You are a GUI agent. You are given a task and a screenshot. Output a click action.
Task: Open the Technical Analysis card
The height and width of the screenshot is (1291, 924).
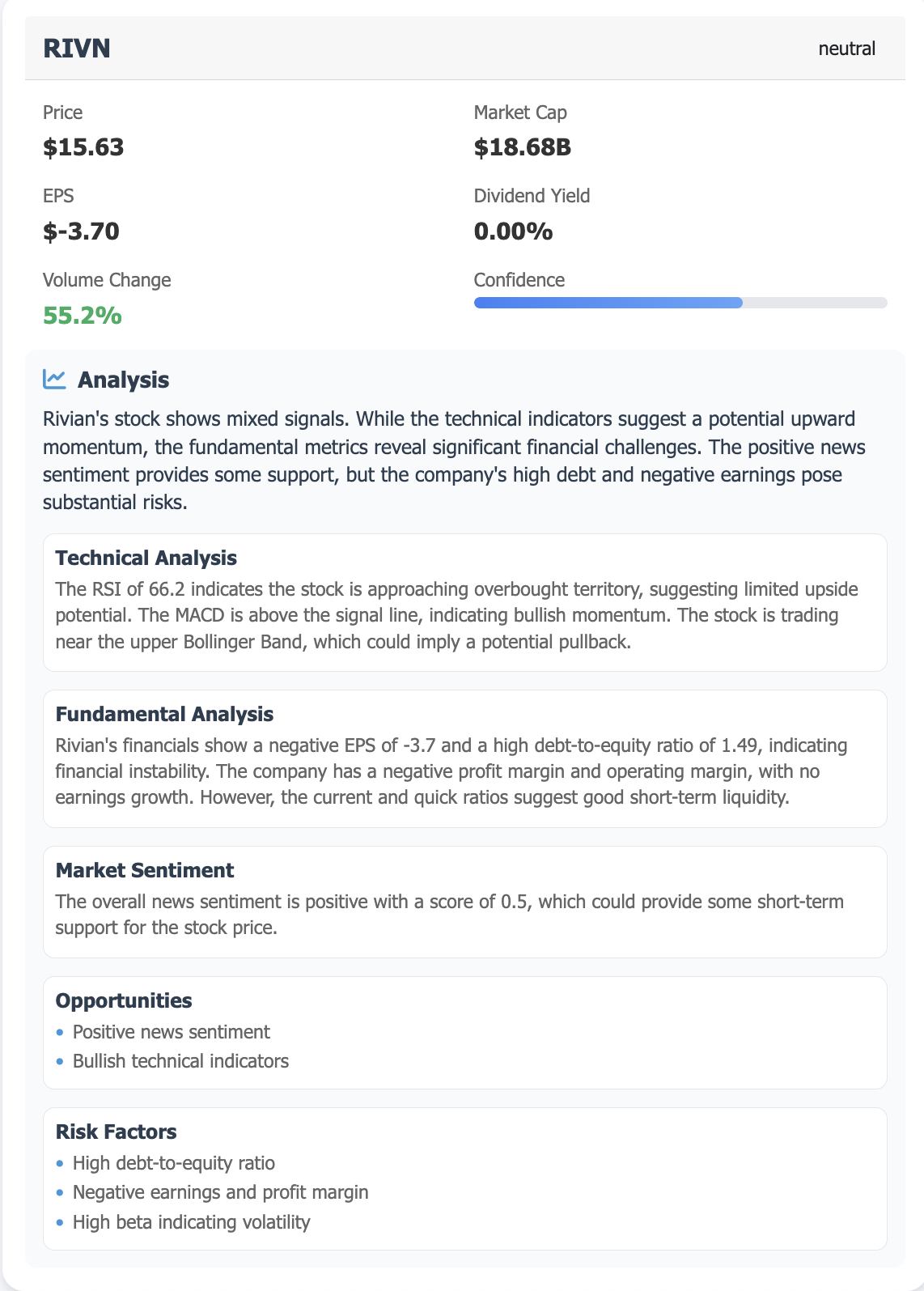pos(465,602)
